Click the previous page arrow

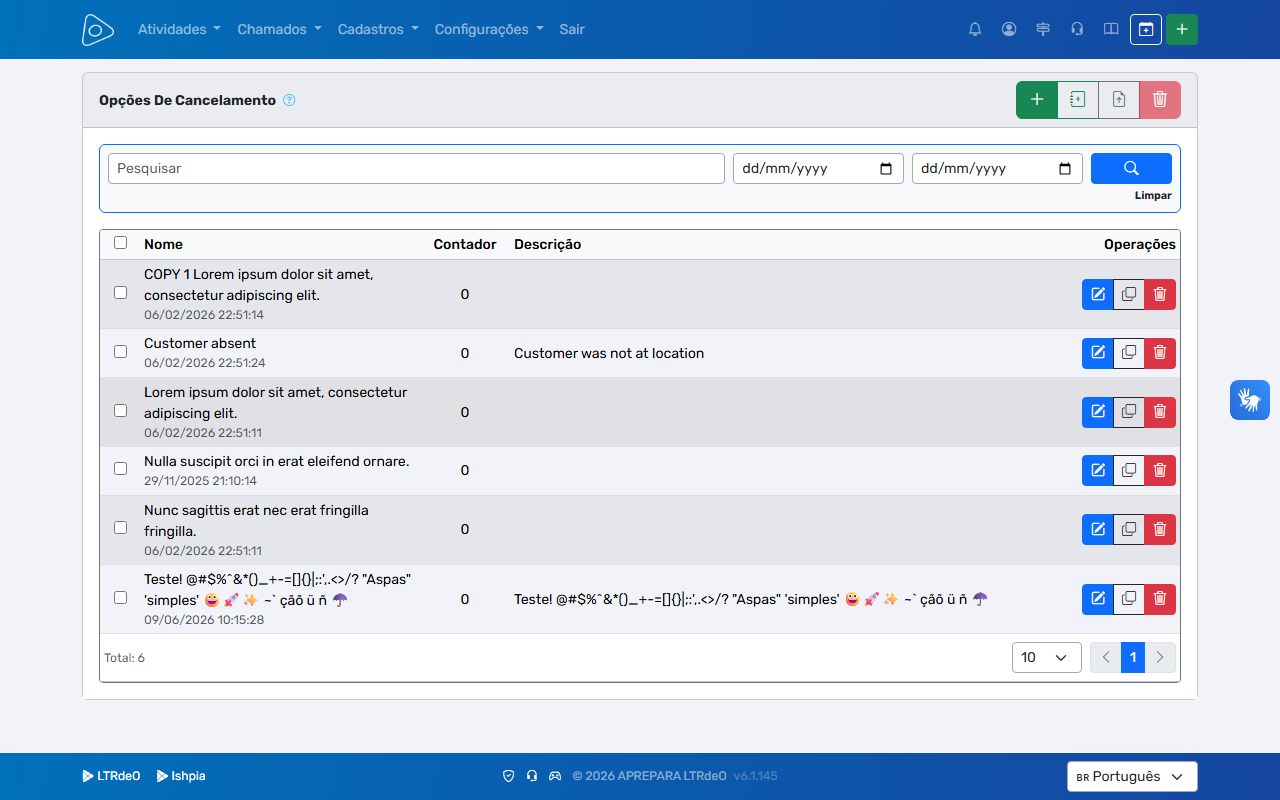1106,657
